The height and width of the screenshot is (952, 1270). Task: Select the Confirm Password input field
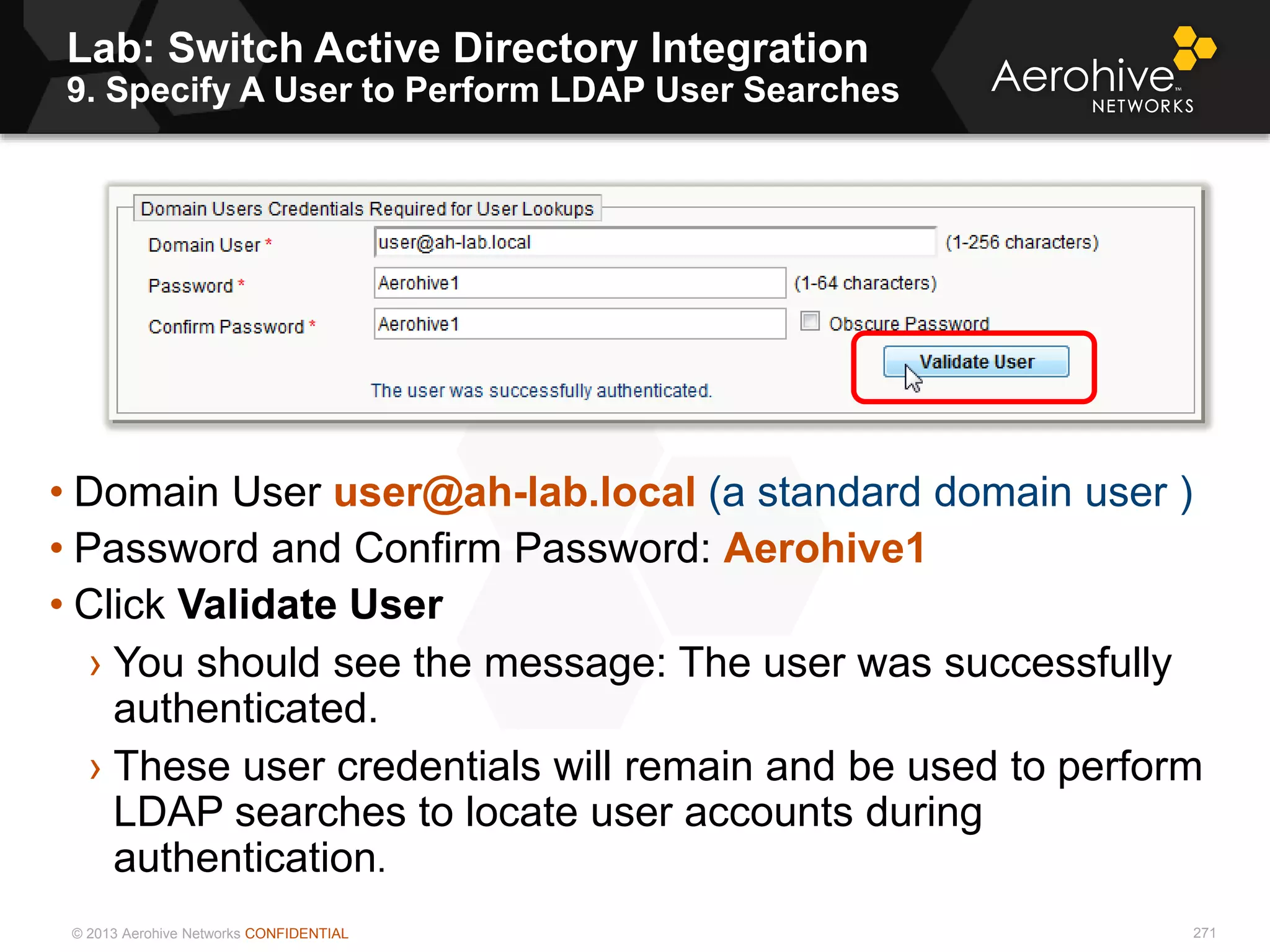[x=580, y=324]
